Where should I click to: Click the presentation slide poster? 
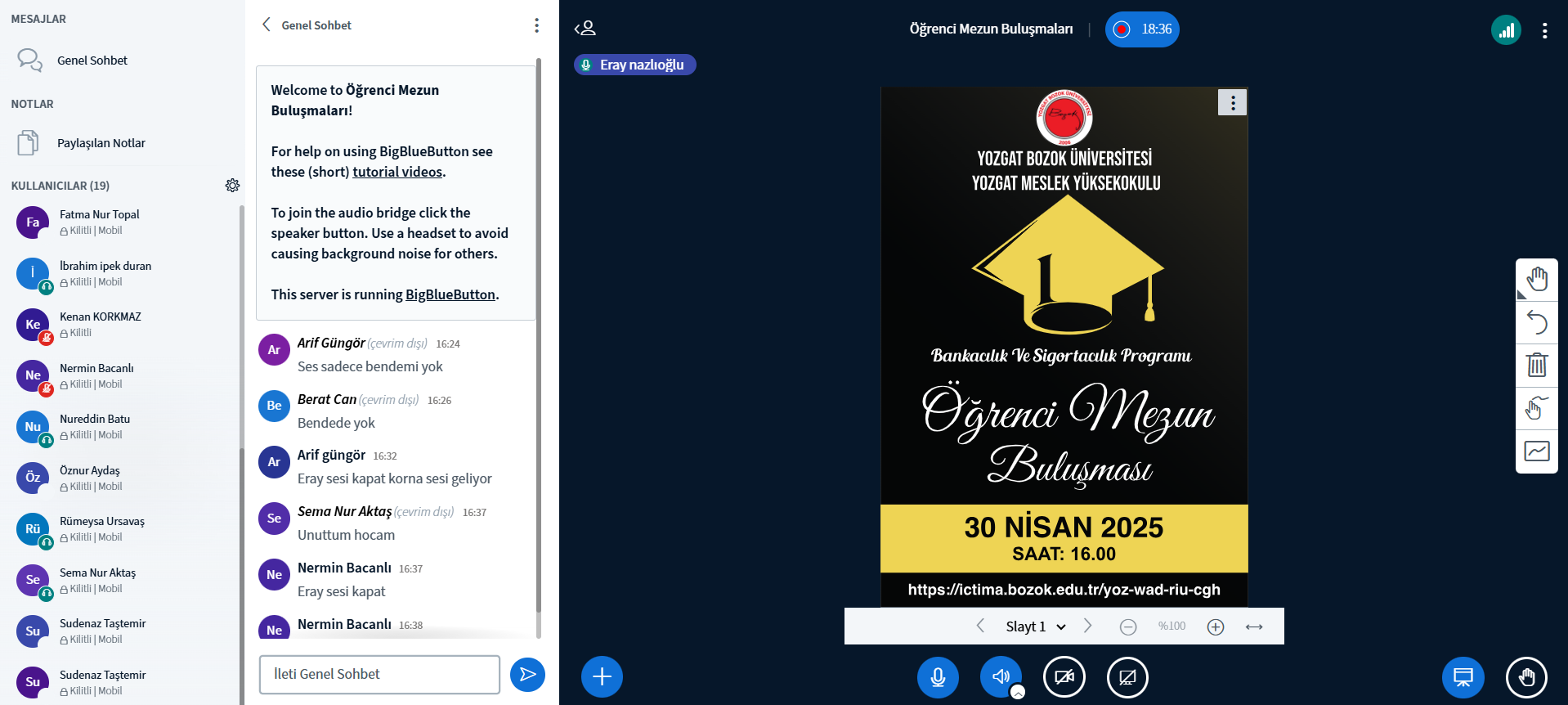[1064, 348]
